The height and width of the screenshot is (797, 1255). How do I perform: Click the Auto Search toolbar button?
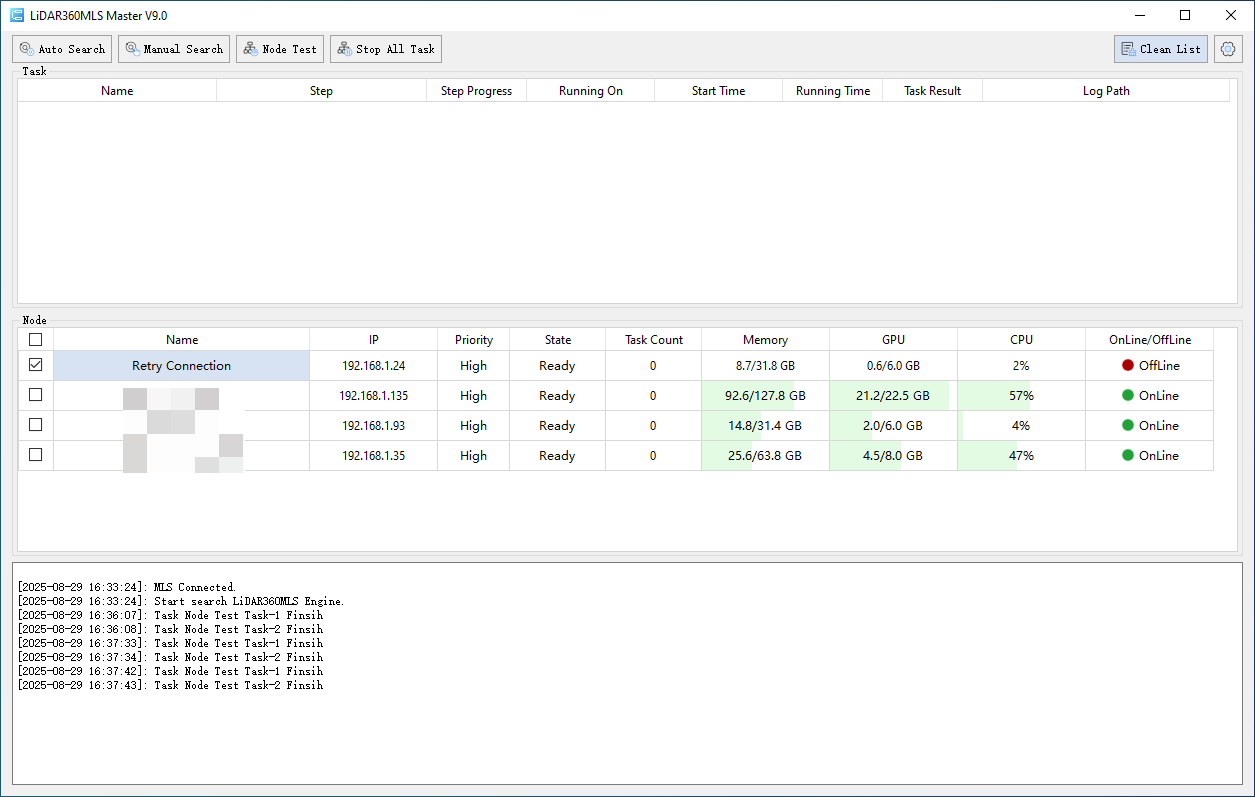tap(62, 49)
